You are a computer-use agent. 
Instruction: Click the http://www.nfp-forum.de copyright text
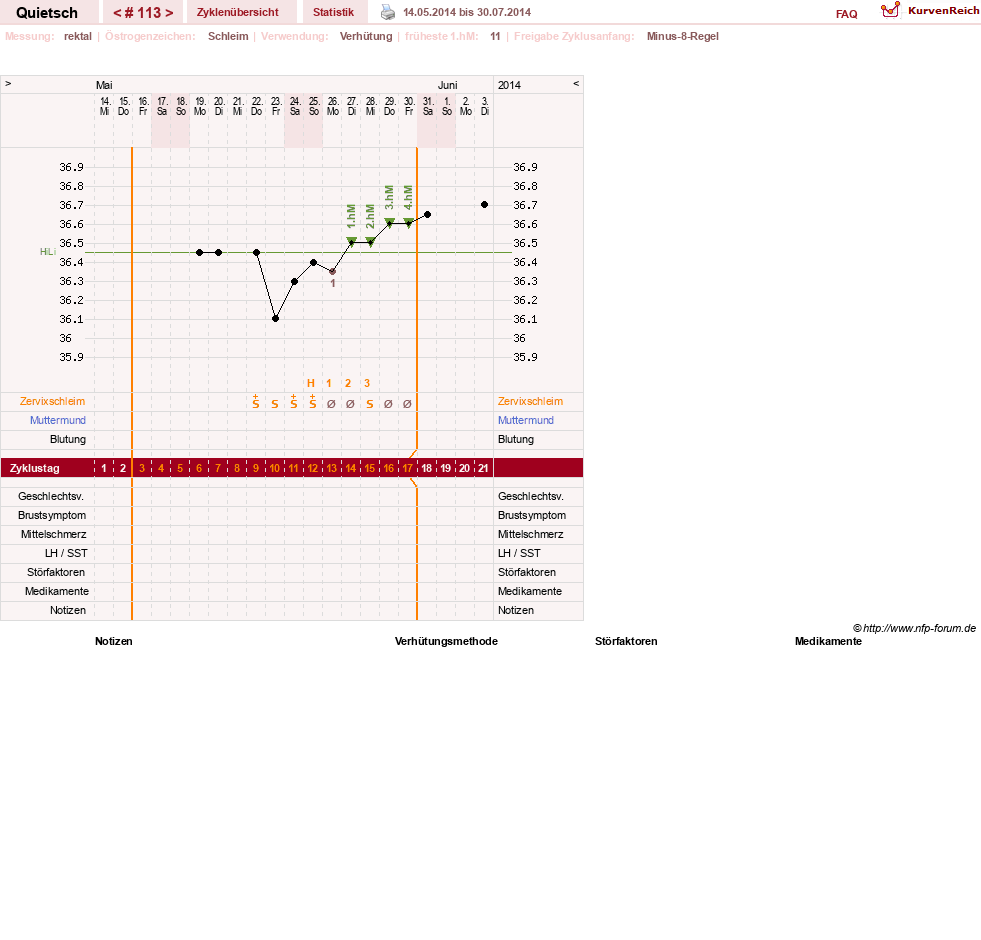[914, 628]
